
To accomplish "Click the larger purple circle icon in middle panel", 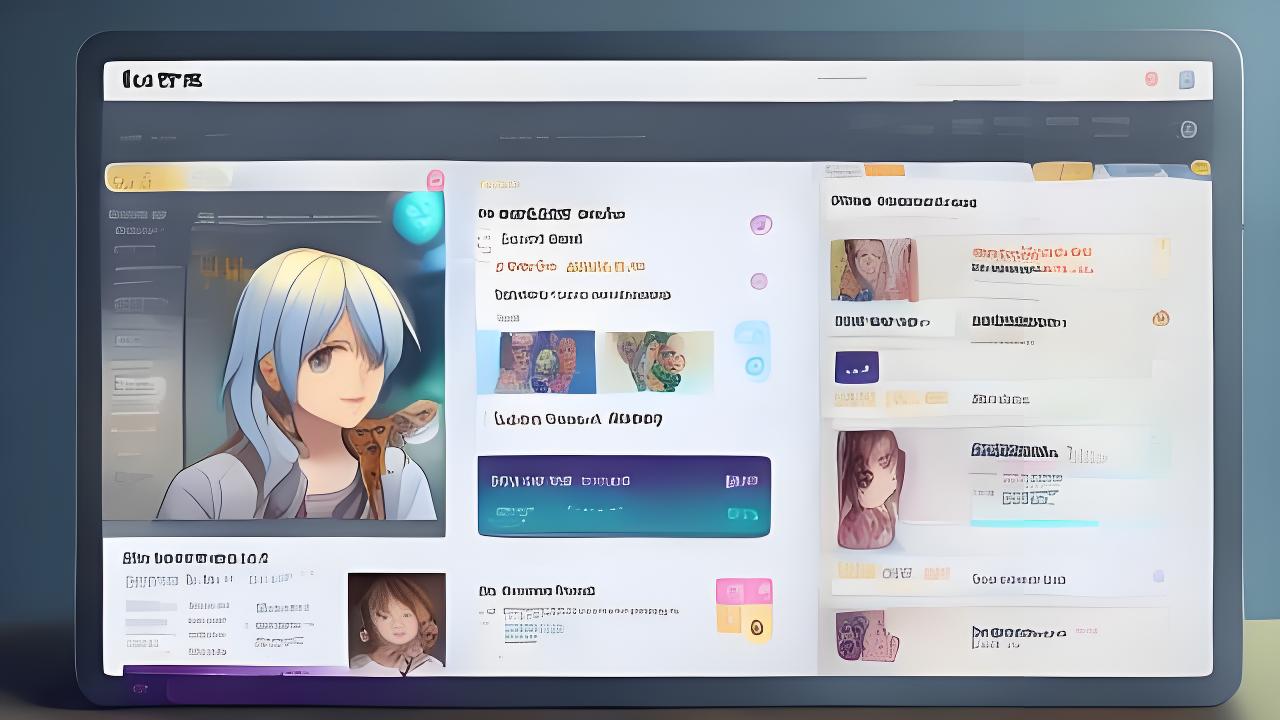I will pyautogui.click(x=761, y=225).
